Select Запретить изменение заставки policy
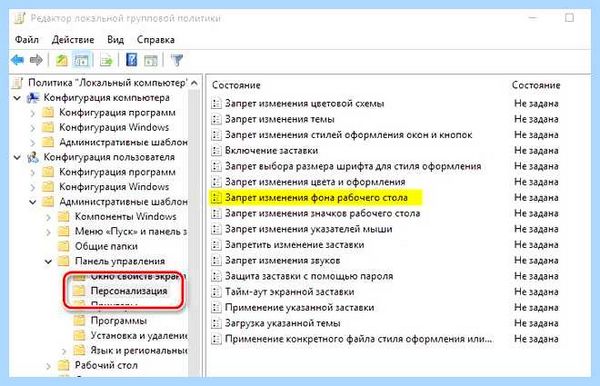 point(294,245)
